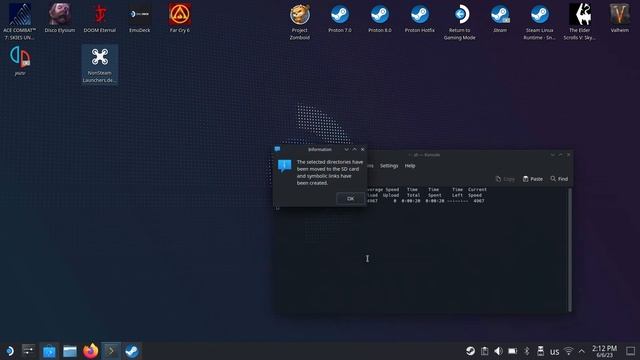Click the Show Desktop button

[x=631, y=351]
